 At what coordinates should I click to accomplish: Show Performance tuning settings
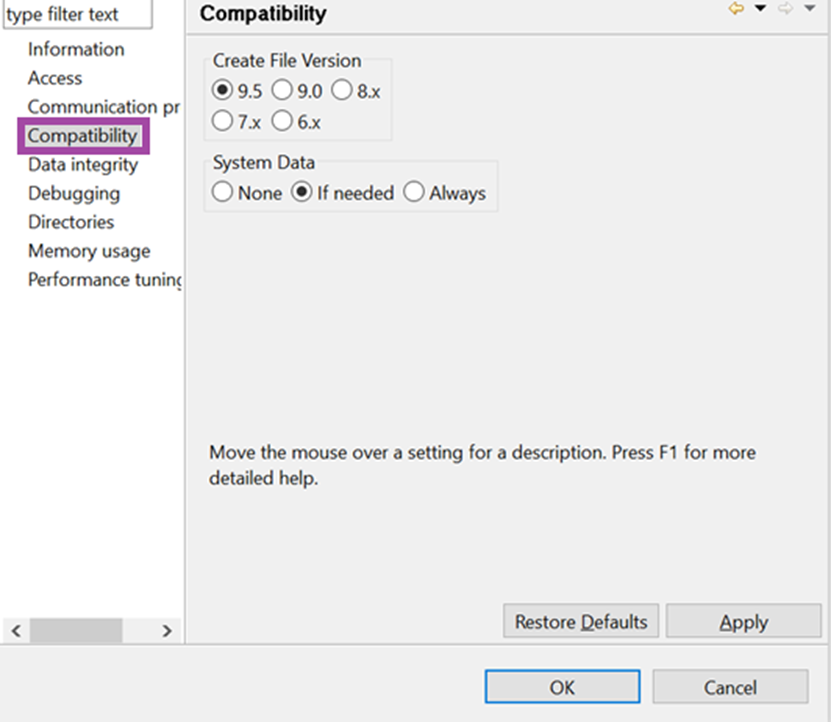coord(104,279)
